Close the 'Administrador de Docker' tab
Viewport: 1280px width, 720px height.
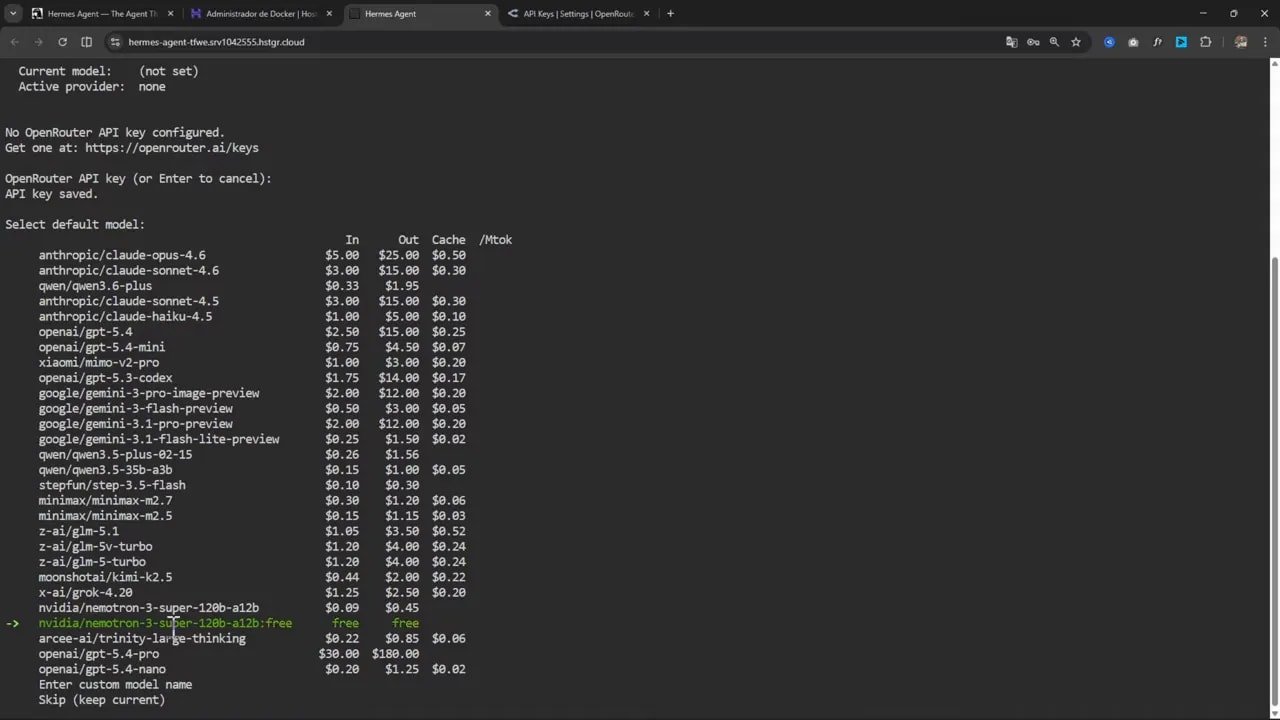[x=329, y=14]
